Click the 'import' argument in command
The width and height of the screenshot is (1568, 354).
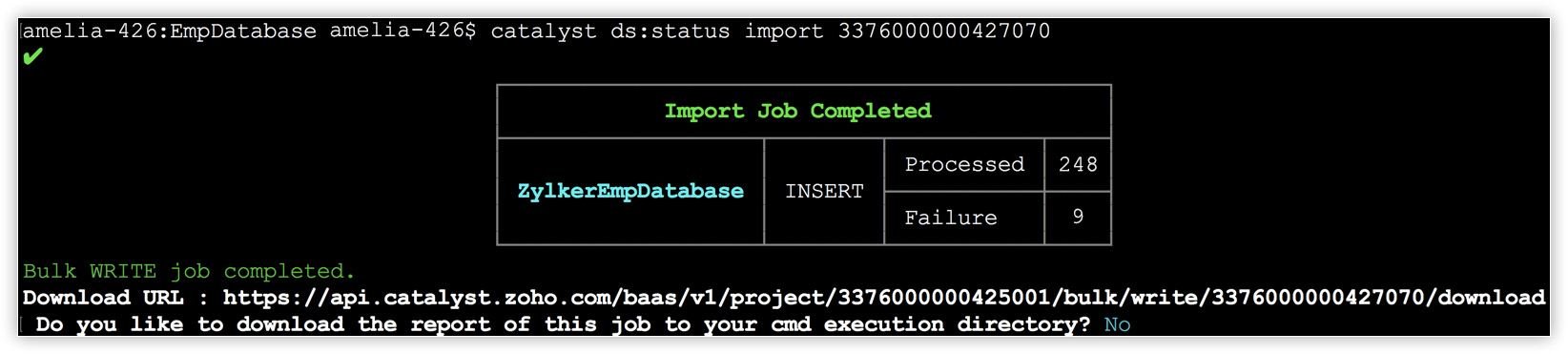point(784,31)
